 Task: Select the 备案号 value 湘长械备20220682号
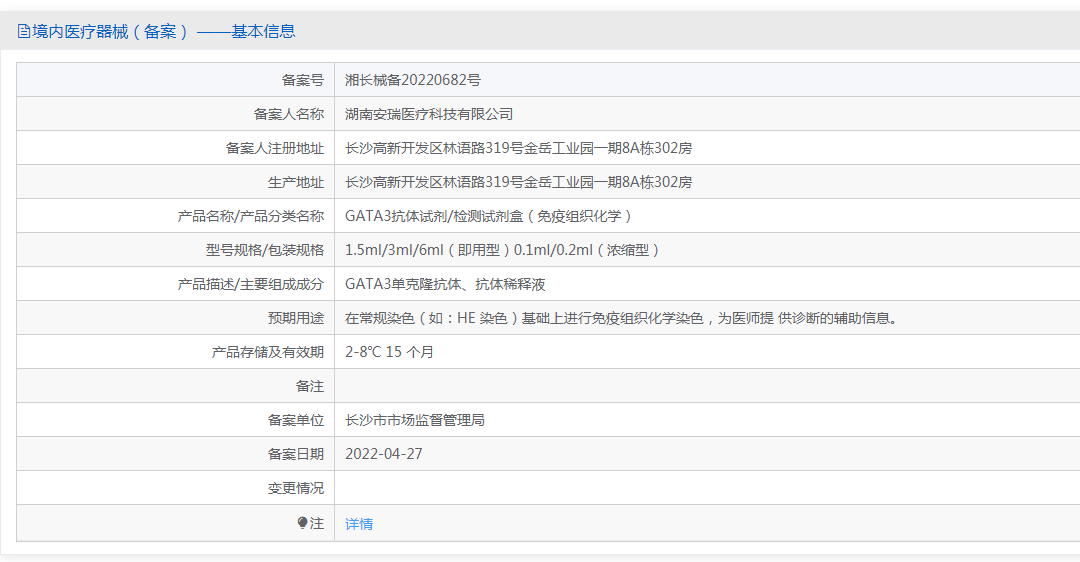click(x=413, y=80)
